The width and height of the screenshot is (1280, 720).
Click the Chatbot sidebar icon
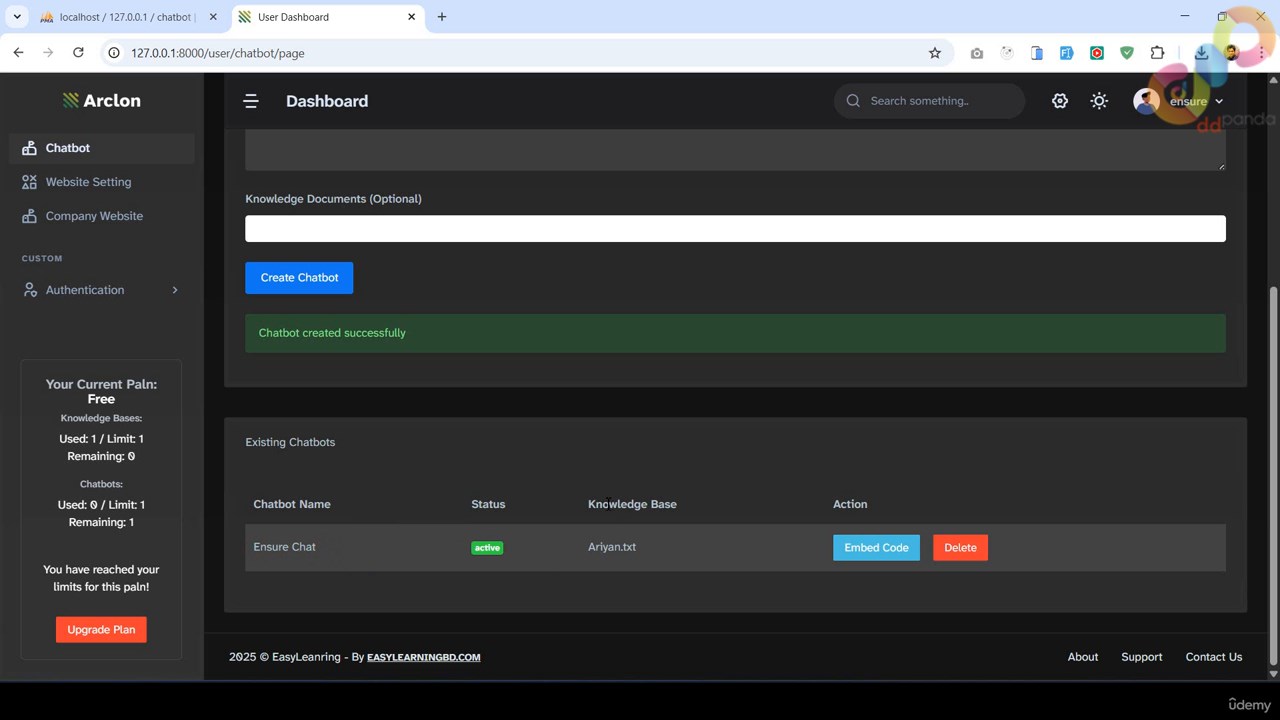(x=29, y=148)
